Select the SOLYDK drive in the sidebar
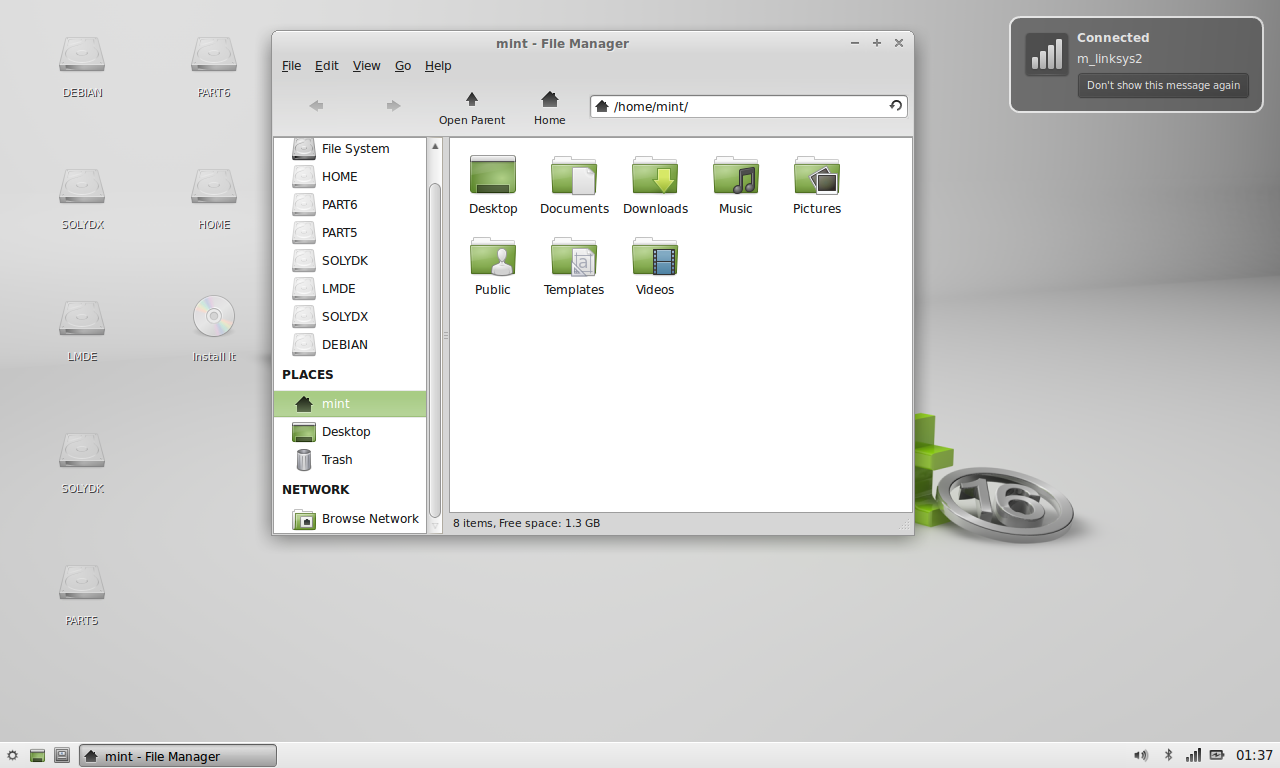1280x768 pixels. click(x=344, y=260)
